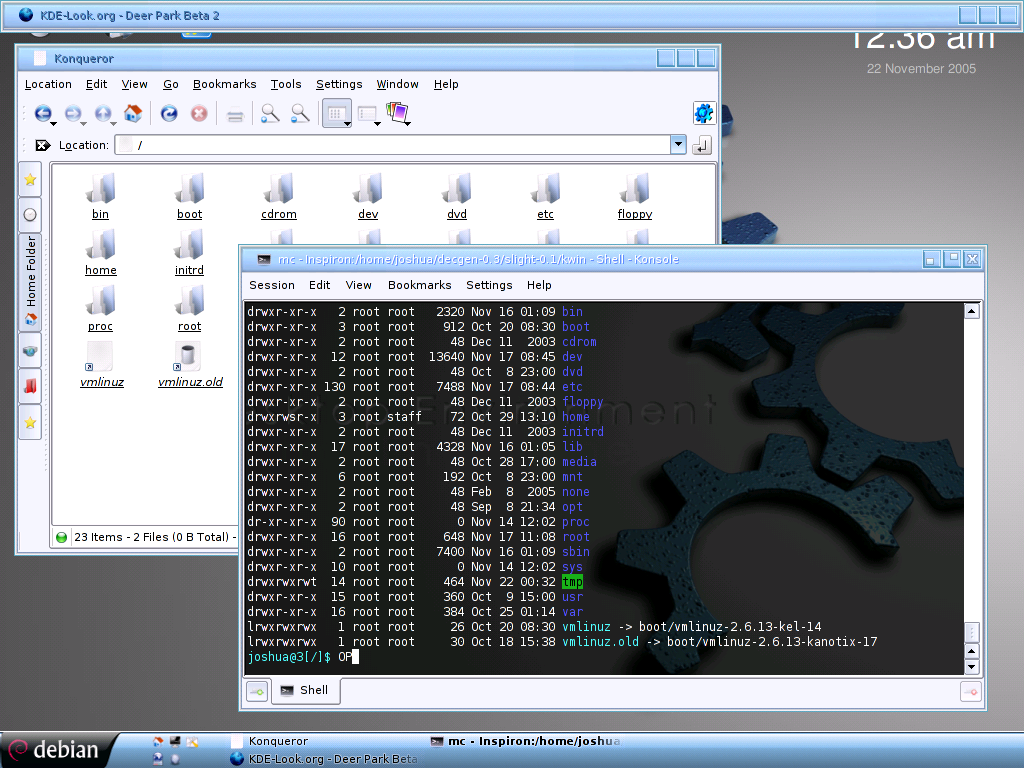1024x768 pixels.
Task: Click the Back arrow in Konqueror toolbar
Action: pyautogui.click(x=43, y=114)
